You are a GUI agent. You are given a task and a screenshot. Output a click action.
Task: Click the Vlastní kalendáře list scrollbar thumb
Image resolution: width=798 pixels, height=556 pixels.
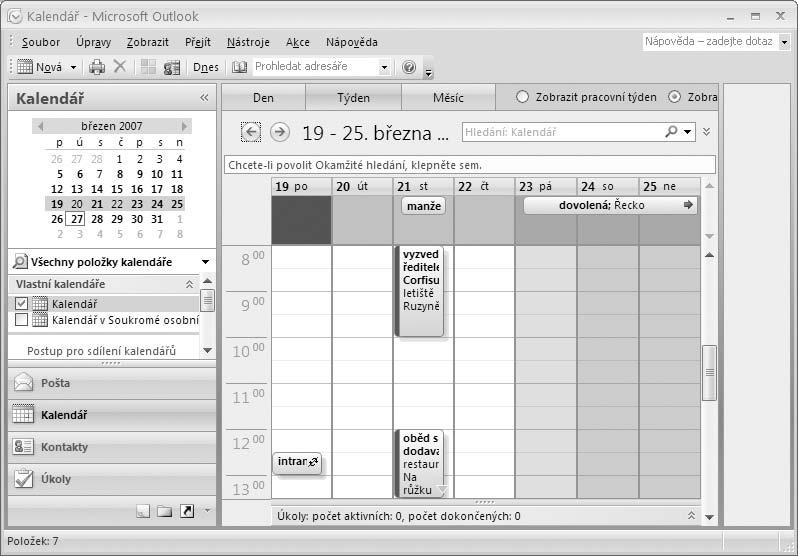click(x=207, y=300)
